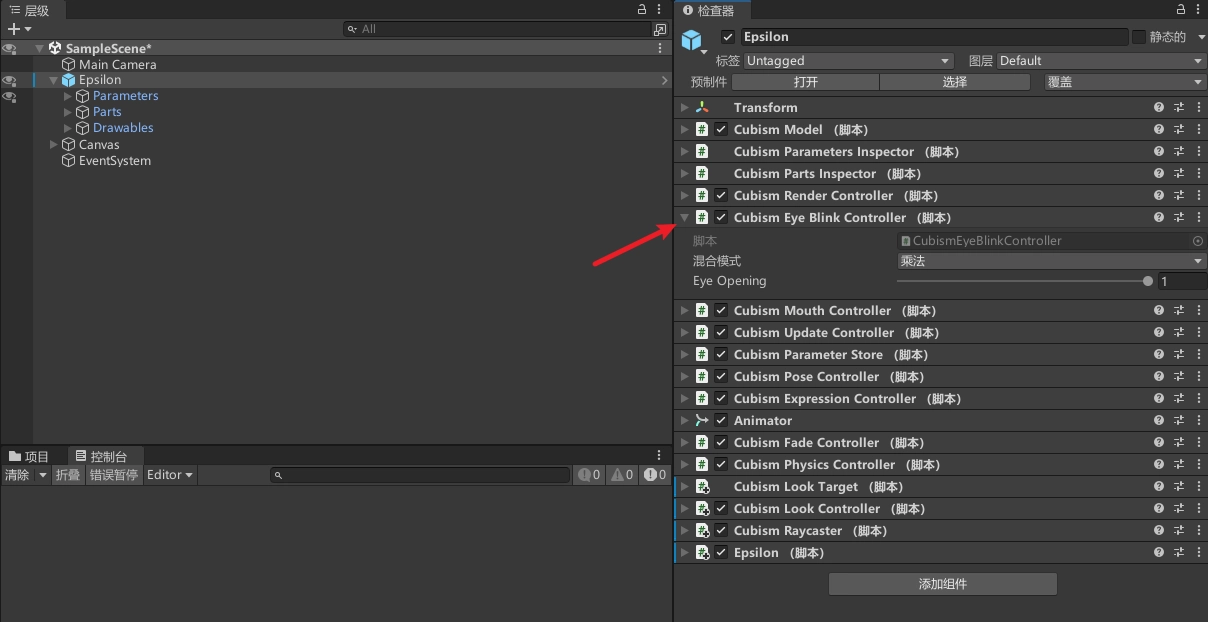The width and height of the screenshot is (1208, 622).
Task: Open the Epsilon script component options menu
Action: coord(1198,552)
